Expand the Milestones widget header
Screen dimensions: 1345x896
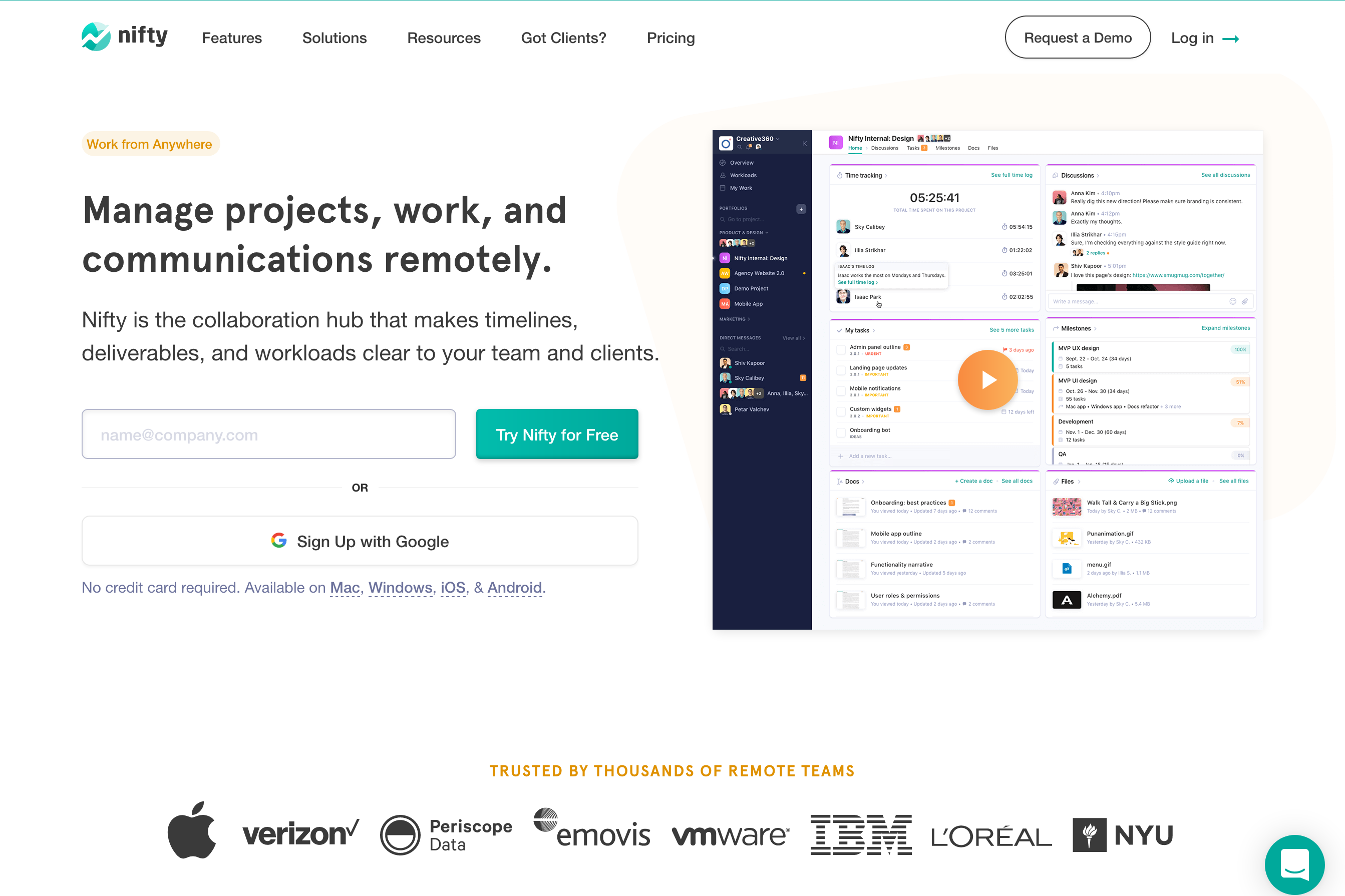(1075, 328)
